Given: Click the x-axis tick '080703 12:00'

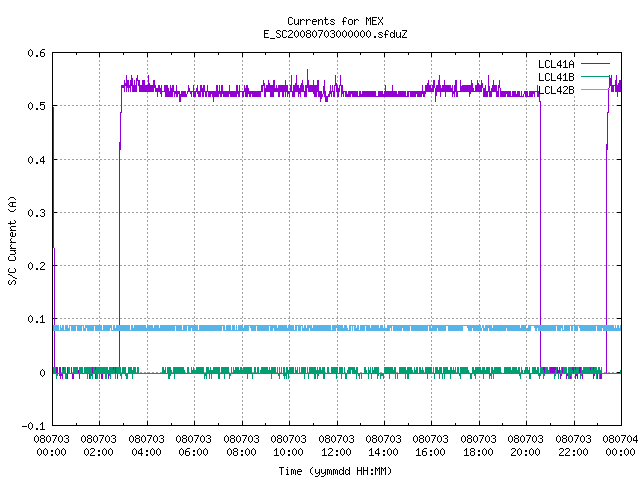Looking at the screenshot, I should 336,446.
